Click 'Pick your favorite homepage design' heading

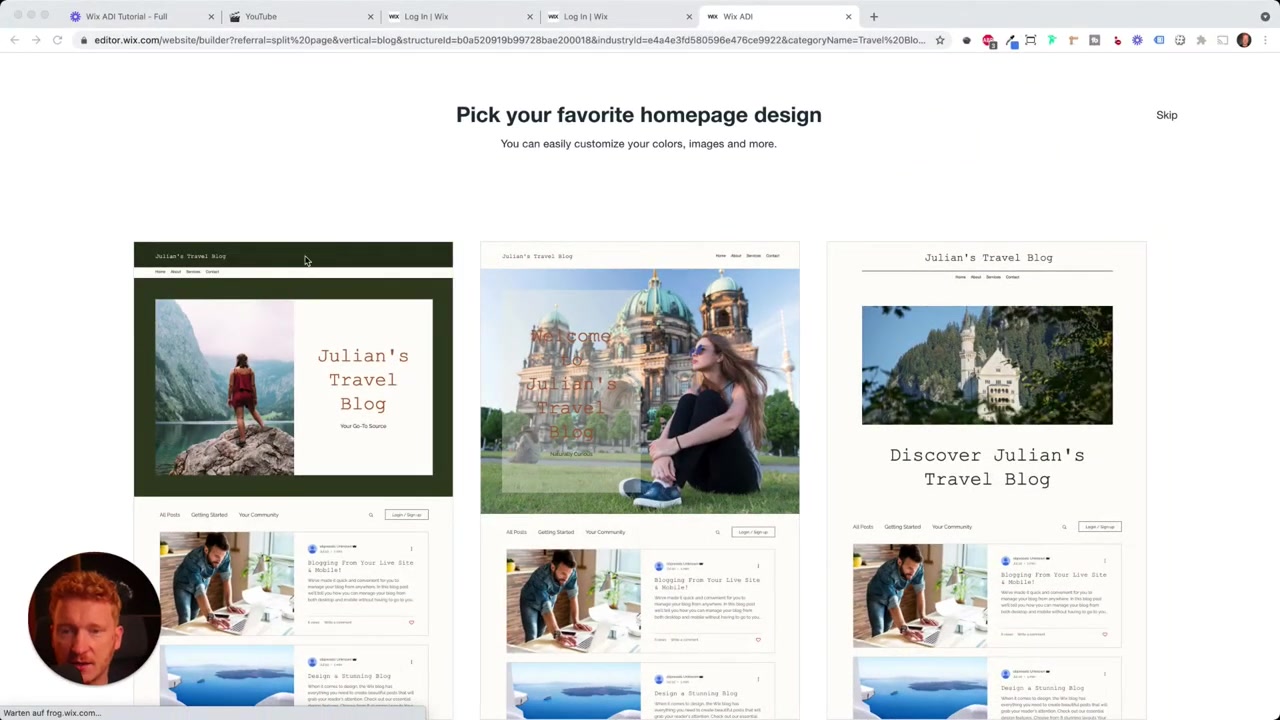pos(639,115)
